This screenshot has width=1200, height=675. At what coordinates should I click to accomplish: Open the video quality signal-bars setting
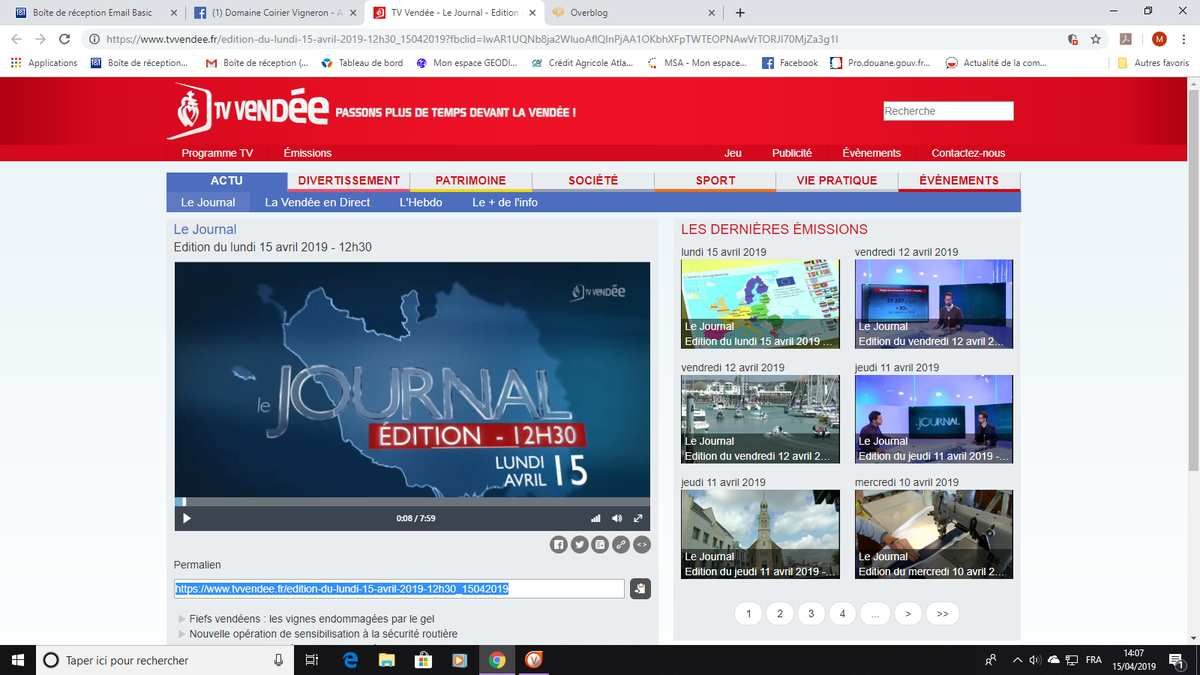[596, 518]
